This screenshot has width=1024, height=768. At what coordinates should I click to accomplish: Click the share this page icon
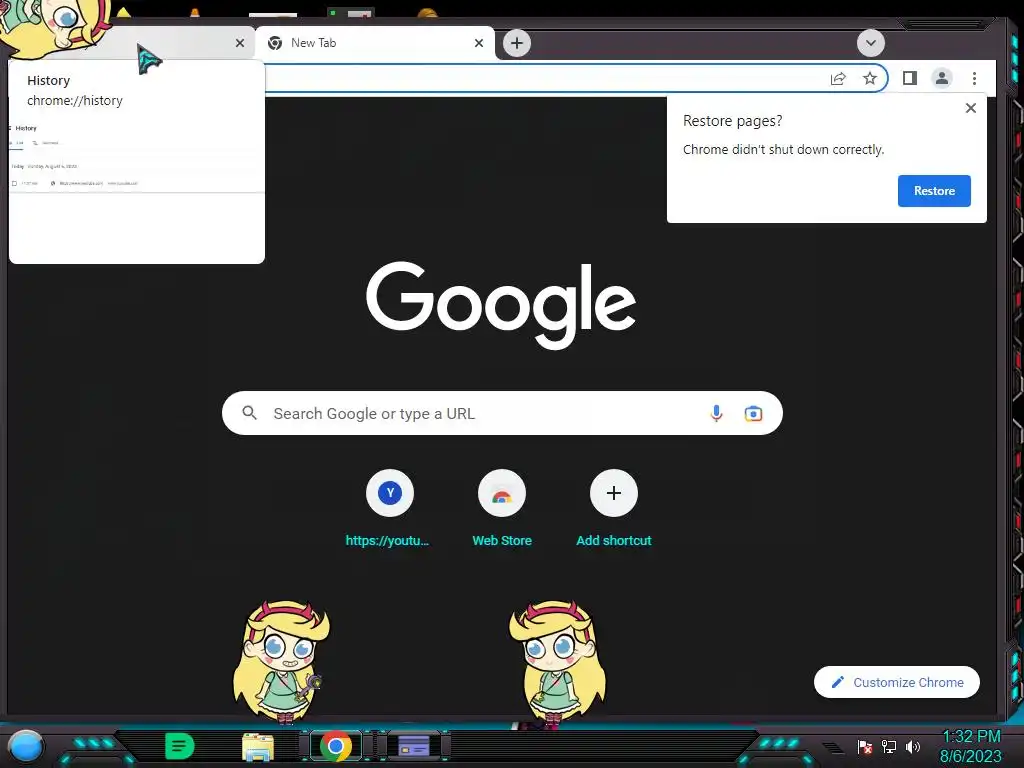pyautogui.click(x=838, y=78)
